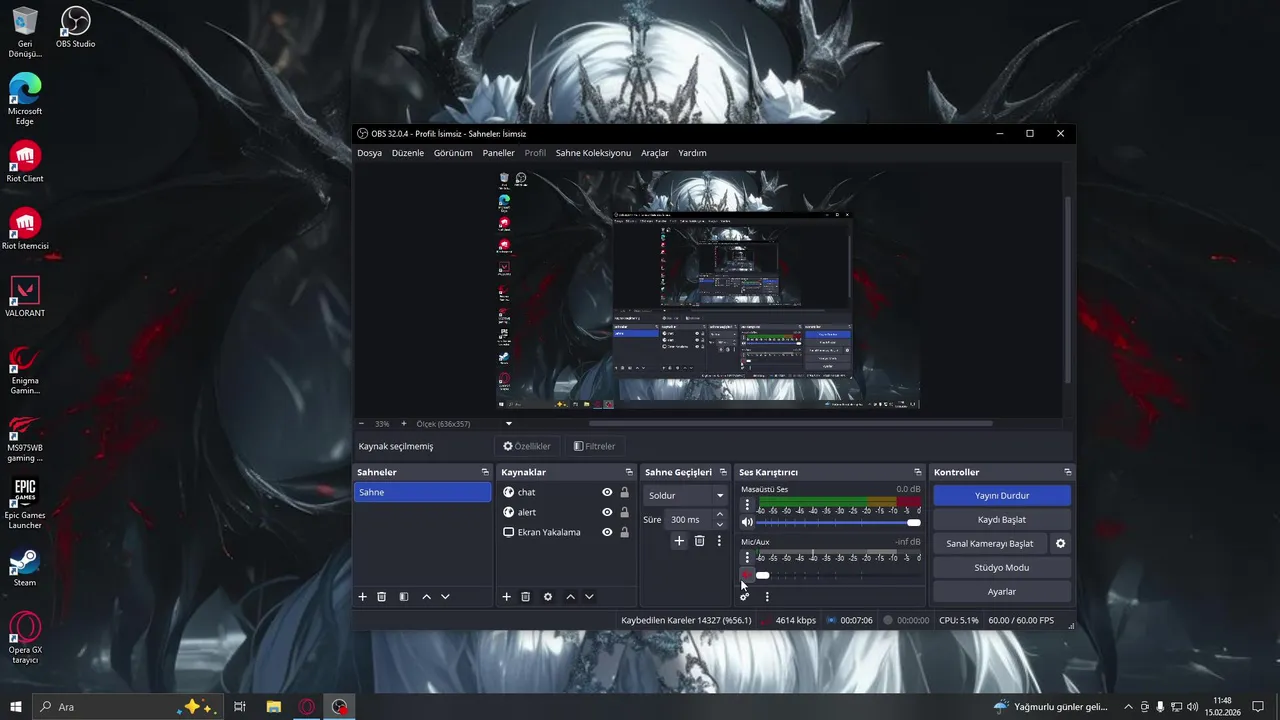Add a new source with the plus icon in Kaynaklar
This screenshot has width=1280, height=720.
tap(507, 597)
